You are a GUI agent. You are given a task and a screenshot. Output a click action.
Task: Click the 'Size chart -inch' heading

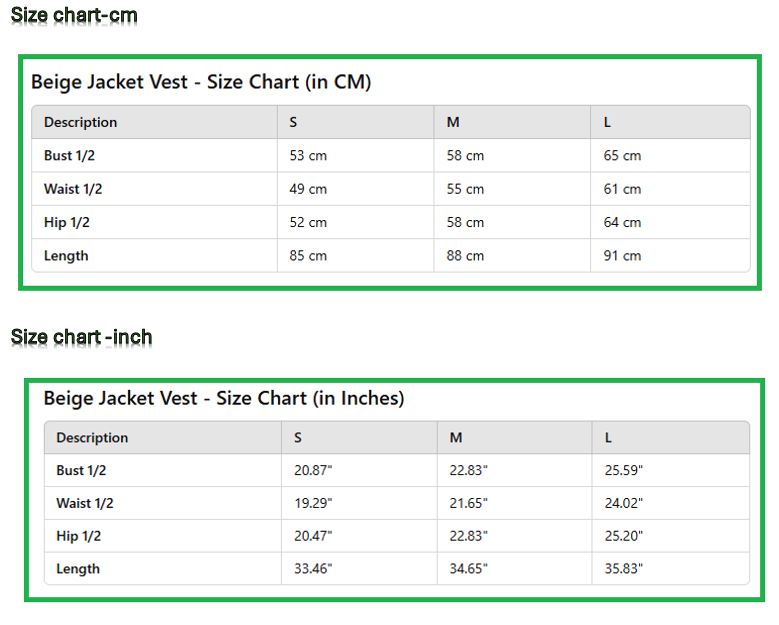point(81,337)
